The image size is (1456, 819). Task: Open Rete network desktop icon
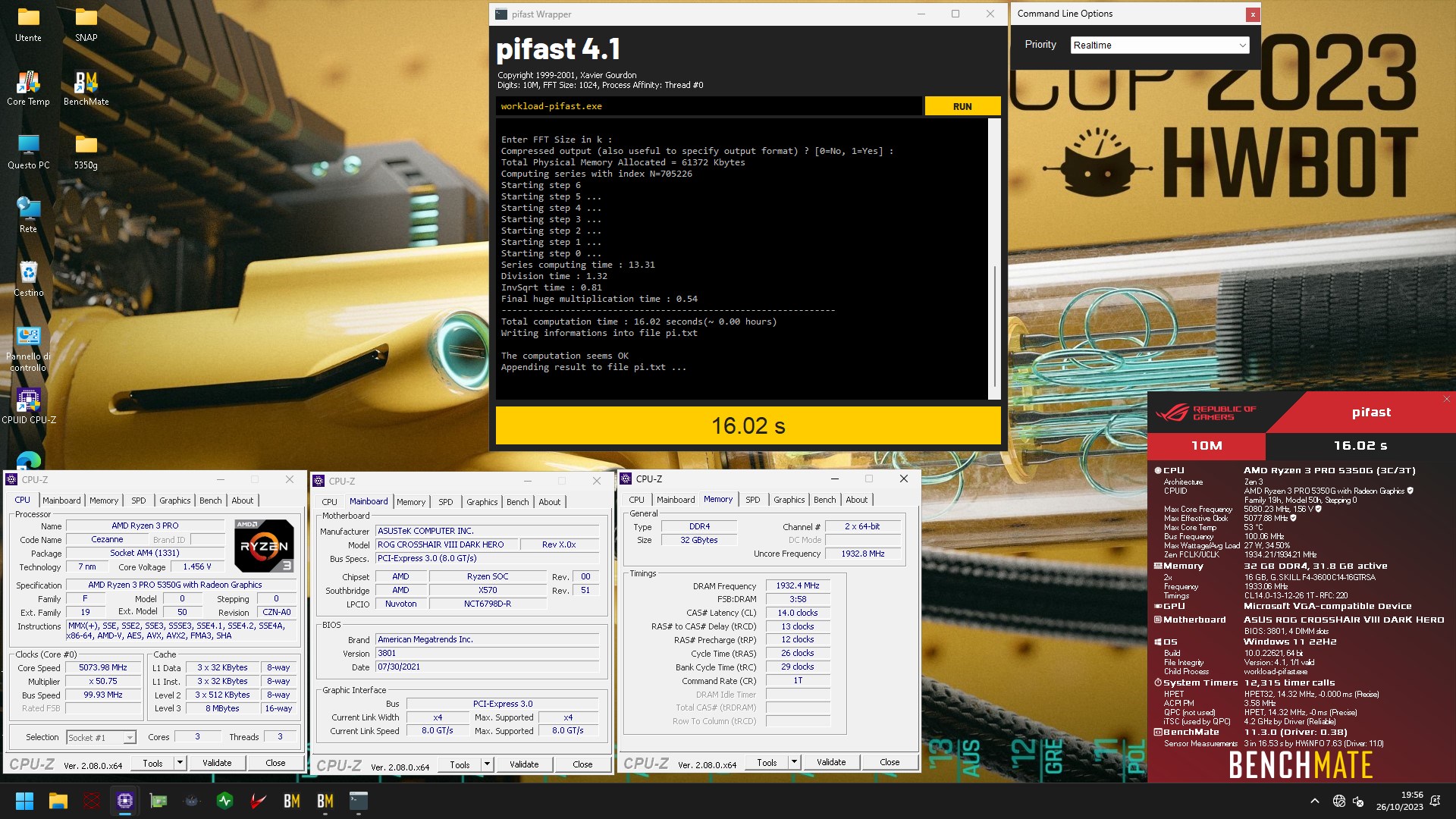coord(28,215)
